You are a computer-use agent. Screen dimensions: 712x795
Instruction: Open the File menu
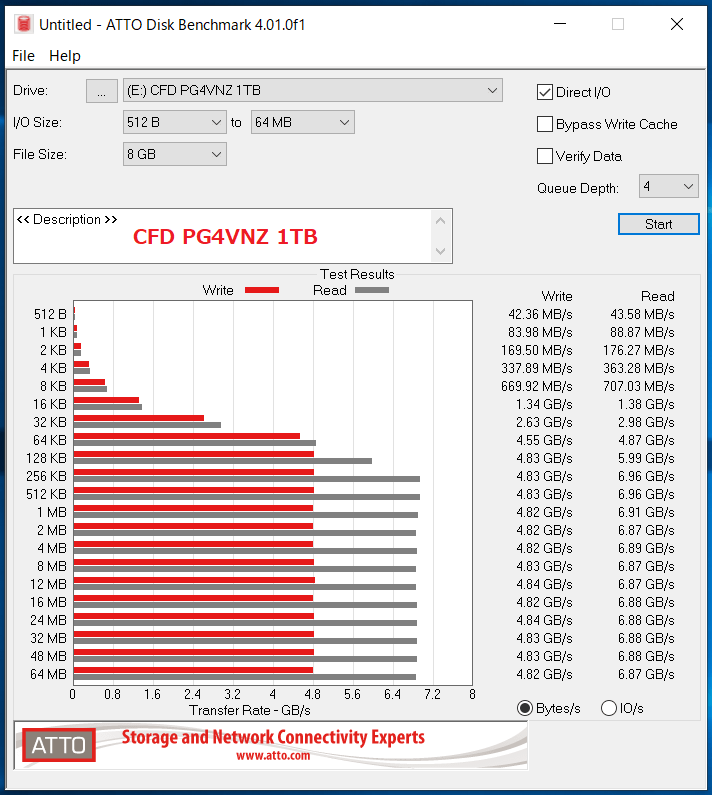[x=23, y=56]
